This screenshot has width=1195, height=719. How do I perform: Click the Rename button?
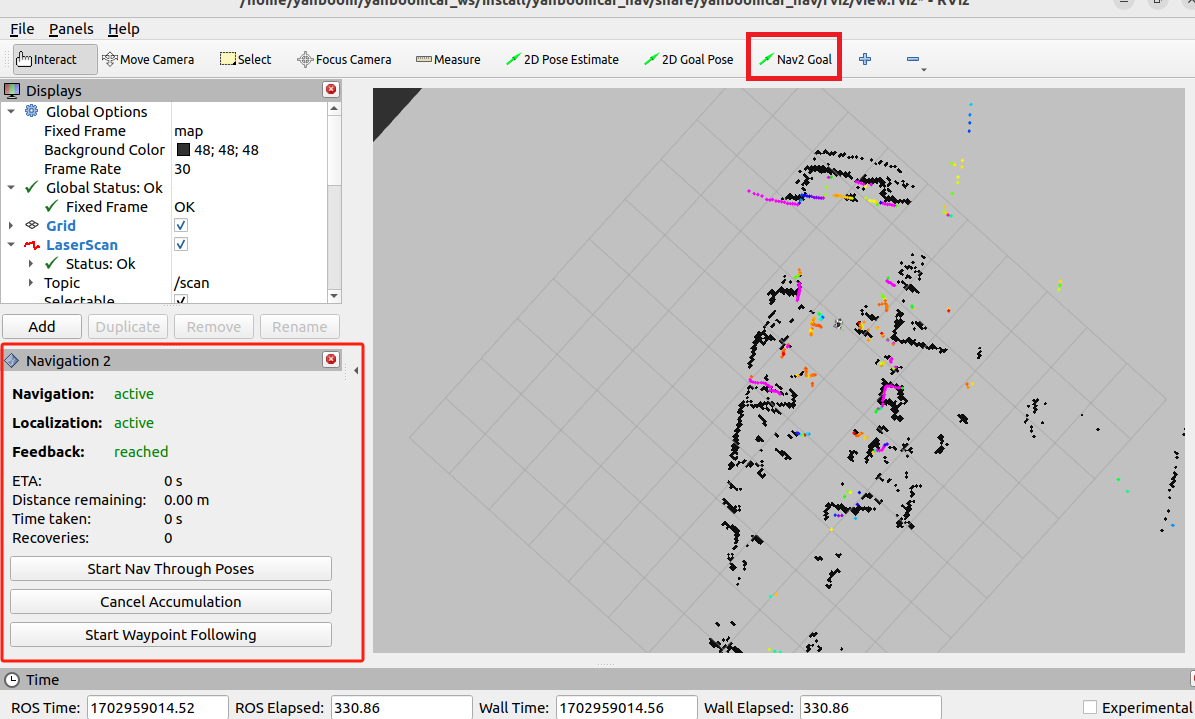[x=300, y=326]
